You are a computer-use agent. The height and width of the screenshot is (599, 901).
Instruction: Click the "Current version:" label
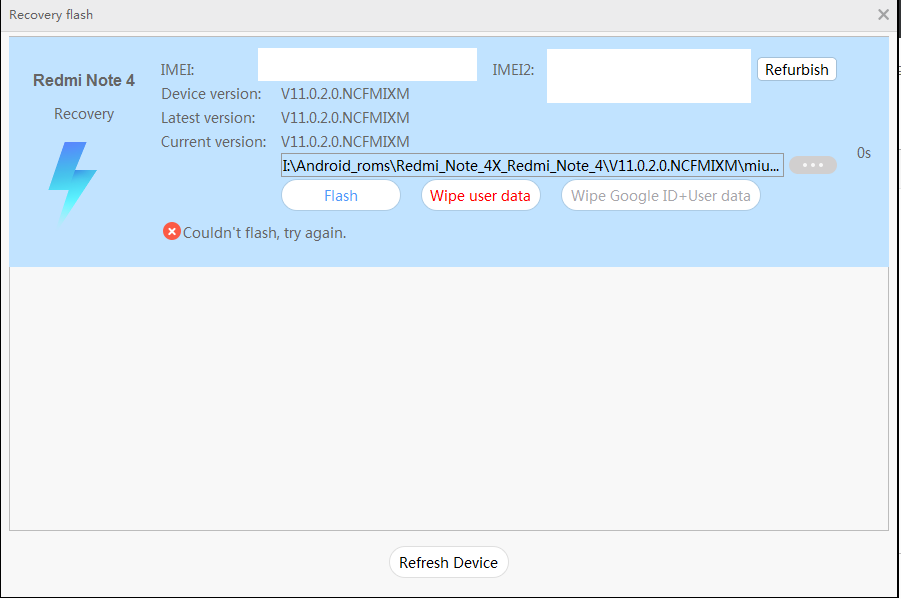click(x=214, y=142)
